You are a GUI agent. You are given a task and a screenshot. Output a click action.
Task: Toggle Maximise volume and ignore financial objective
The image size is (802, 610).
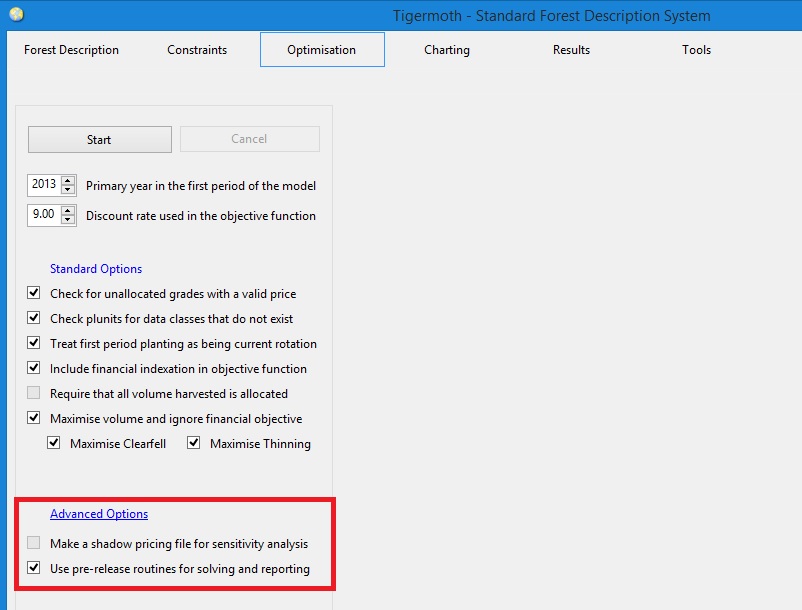[34, 418]
